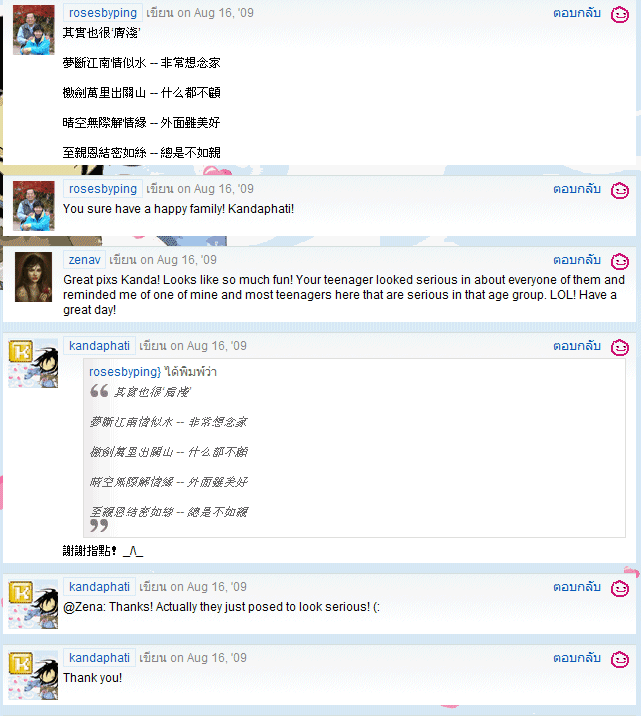Click smiley icon on first rosesbyping comment
641x716 pixels.
pos(620,15)
